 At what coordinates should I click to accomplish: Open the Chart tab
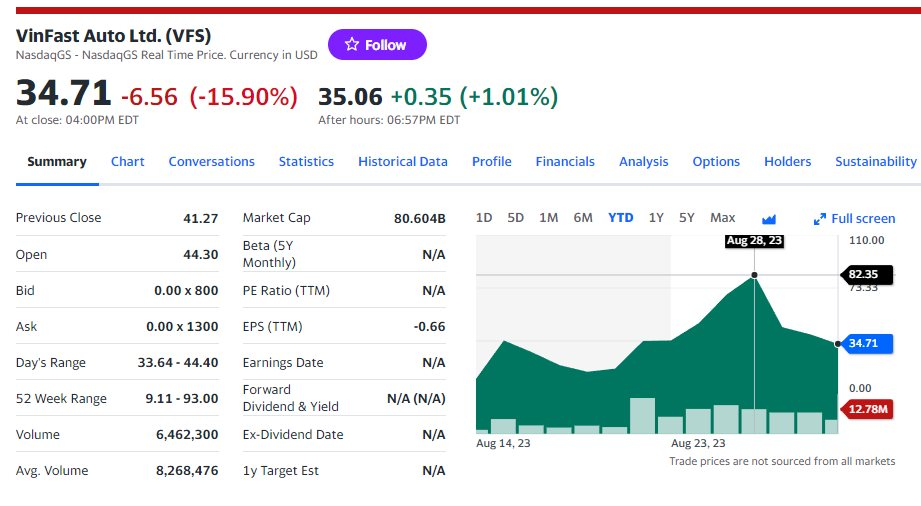[128, 162]
